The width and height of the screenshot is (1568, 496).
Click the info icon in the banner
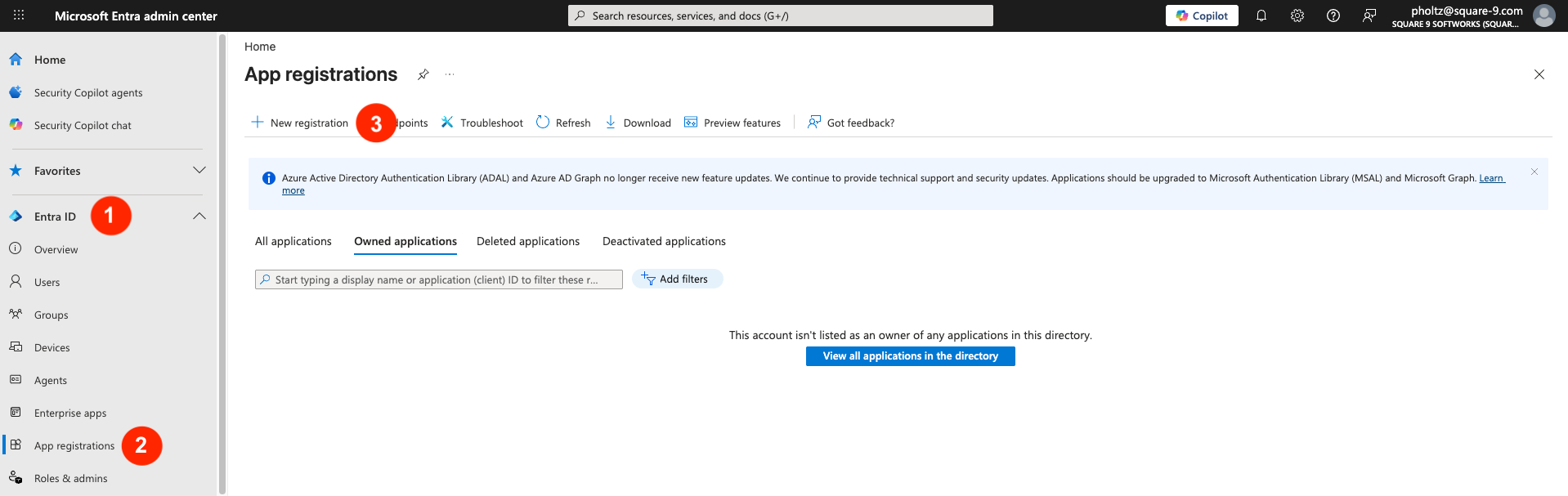click(x=268, y=178)
